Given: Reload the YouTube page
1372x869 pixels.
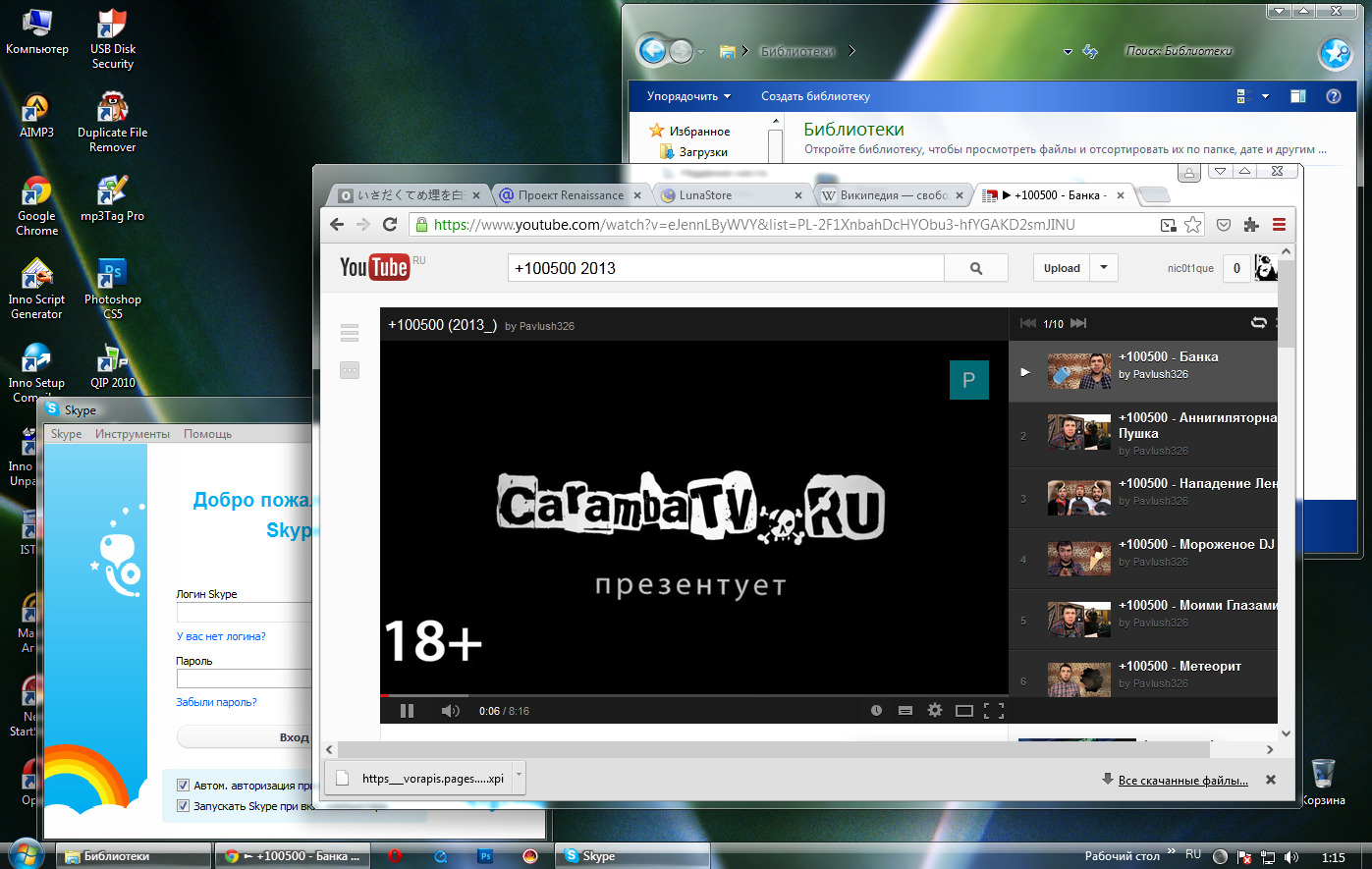Looking at the screenshot, I should (390, 225).
